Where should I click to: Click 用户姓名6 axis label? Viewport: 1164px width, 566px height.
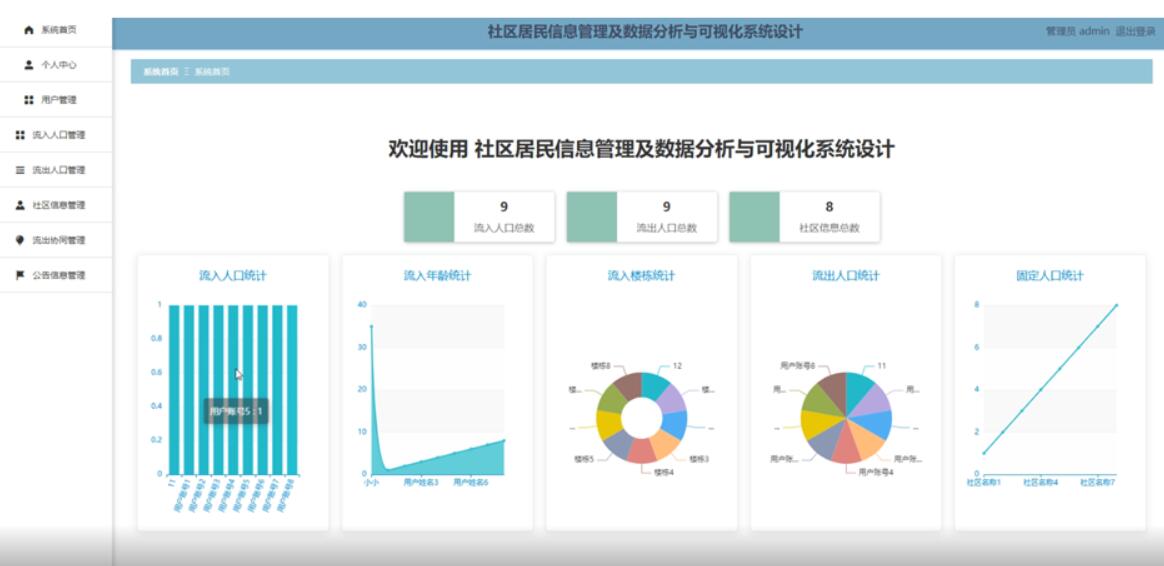tap(471, 483)
